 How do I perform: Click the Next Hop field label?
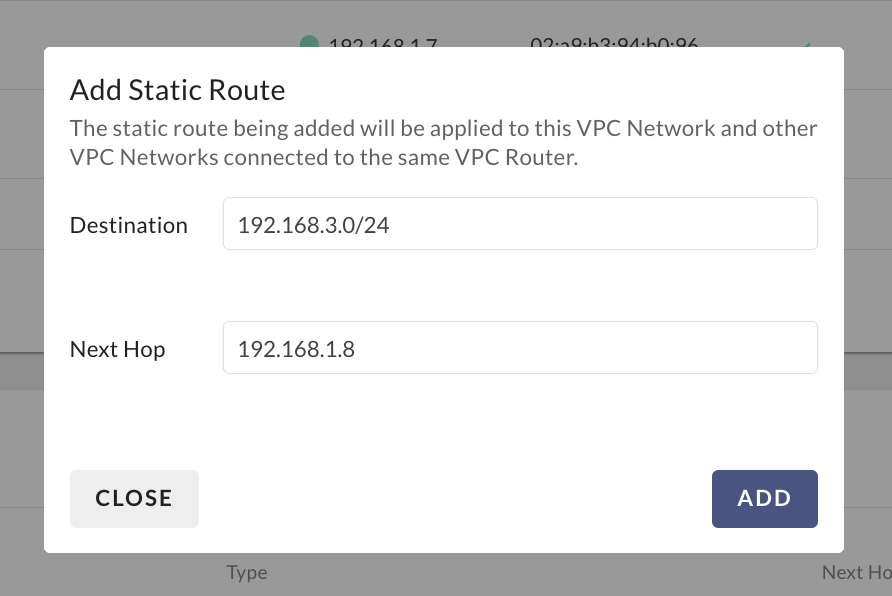[x=117, y=349]
